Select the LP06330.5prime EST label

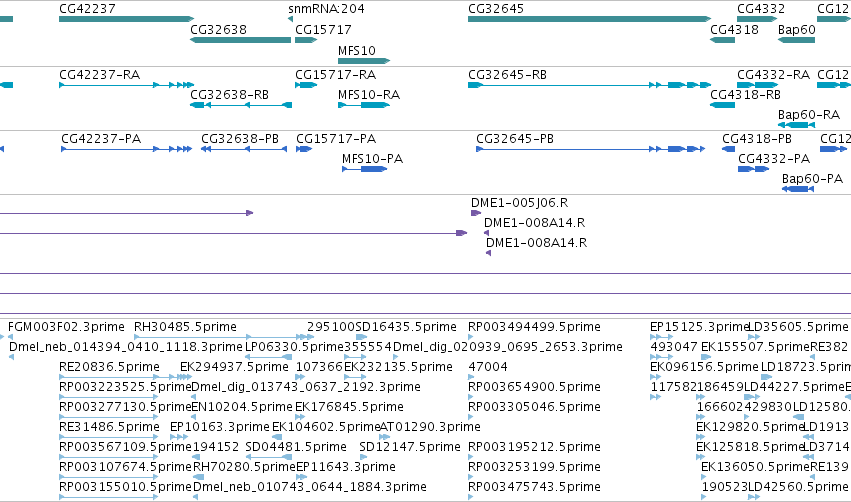(x=295, y=346)
